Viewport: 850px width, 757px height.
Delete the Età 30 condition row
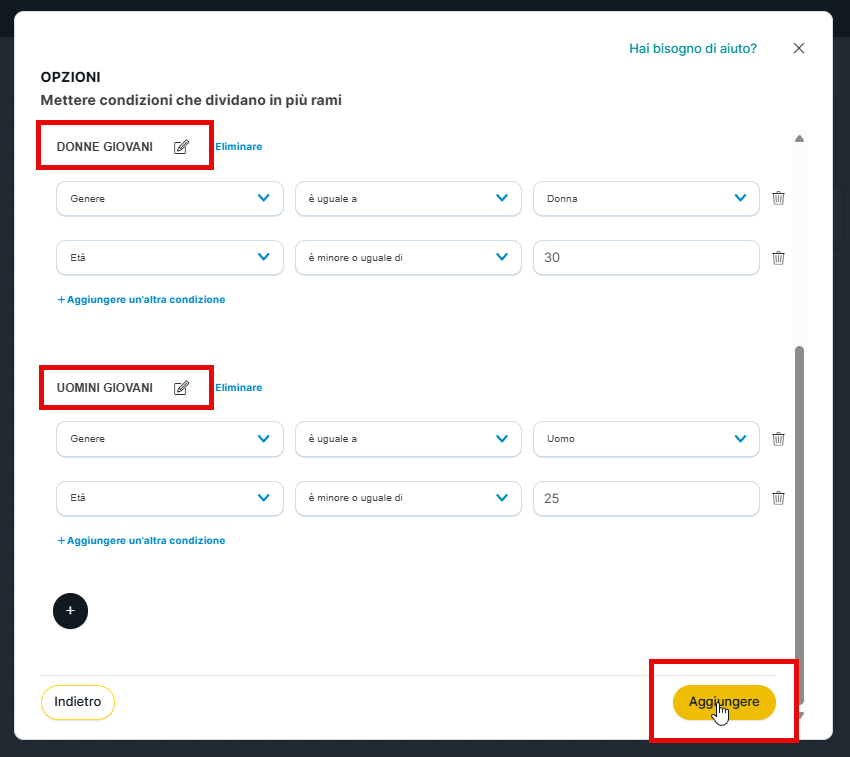point(778,258)
